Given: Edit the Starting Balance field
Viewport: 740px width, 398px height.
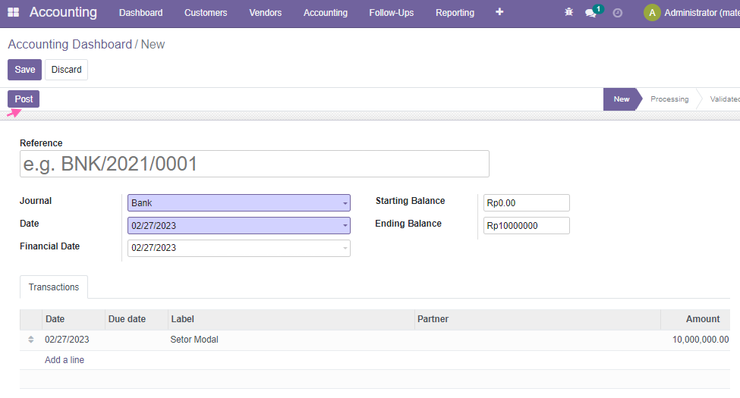Looking at the screenshot, I should [526, 203].
